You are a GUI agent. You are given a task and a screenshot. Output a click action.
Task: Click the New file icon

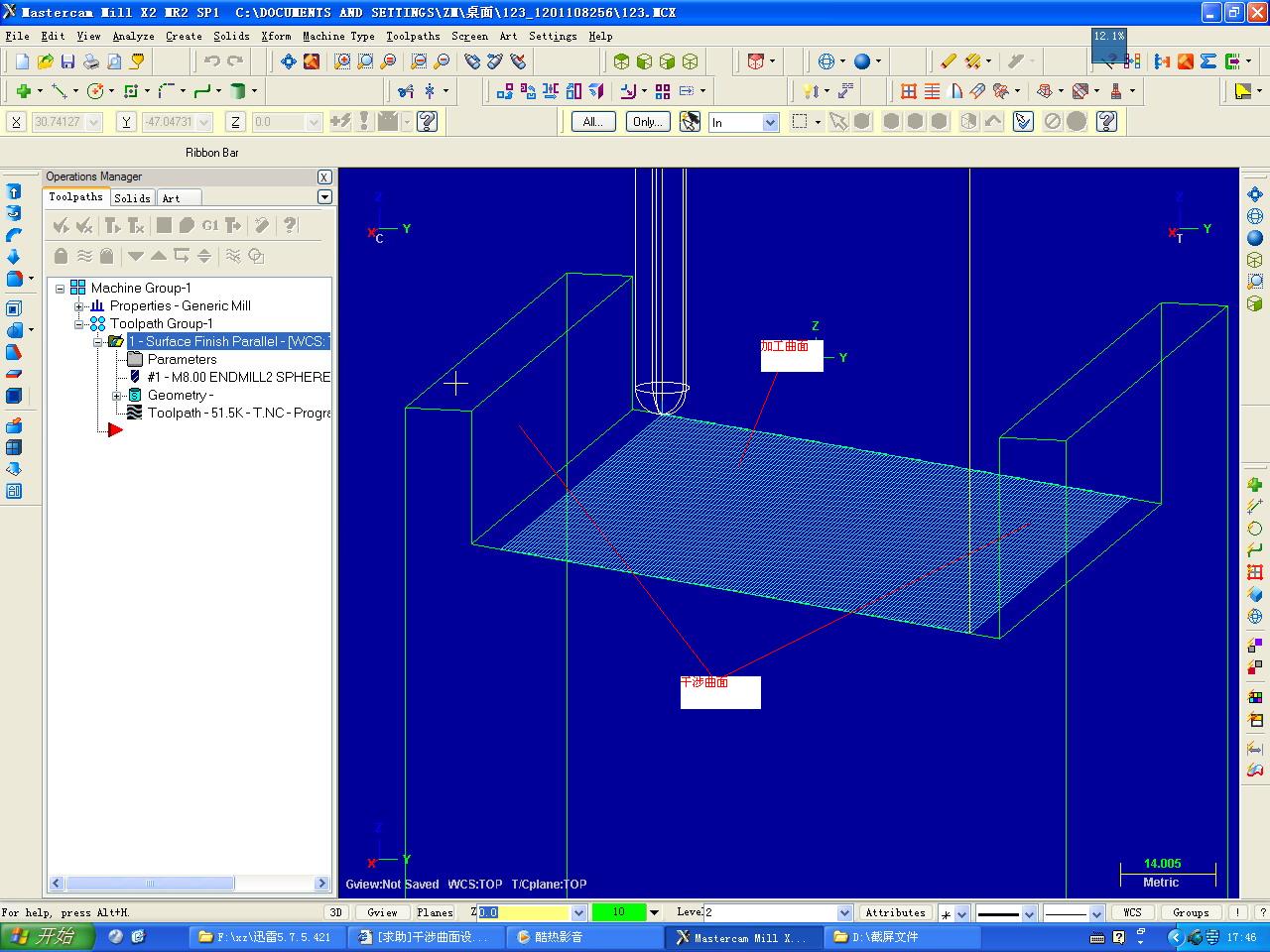coord(23,61)
